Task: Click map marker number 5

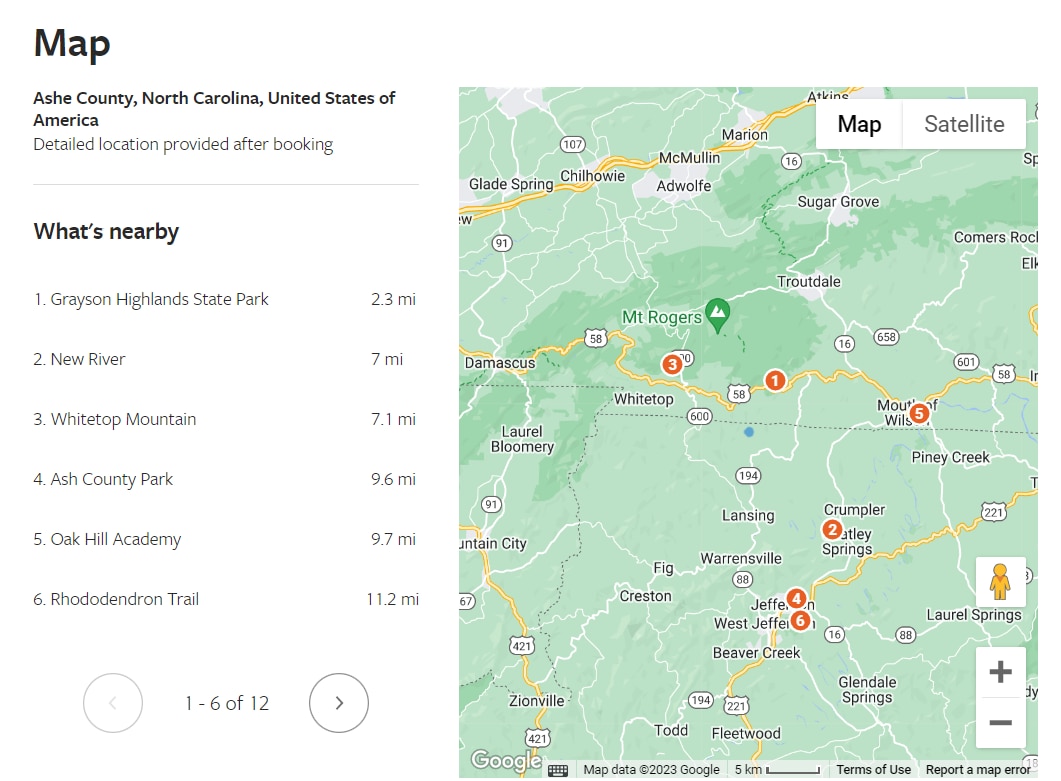Action: point(920,412)
